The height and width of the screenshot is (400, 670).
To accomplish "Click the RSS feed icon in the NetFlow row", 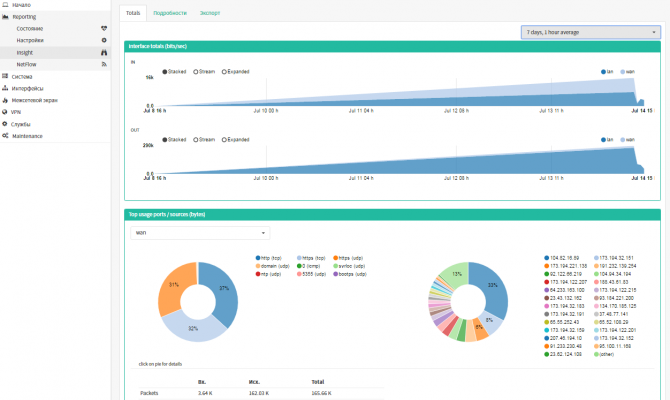I will 104,64.
